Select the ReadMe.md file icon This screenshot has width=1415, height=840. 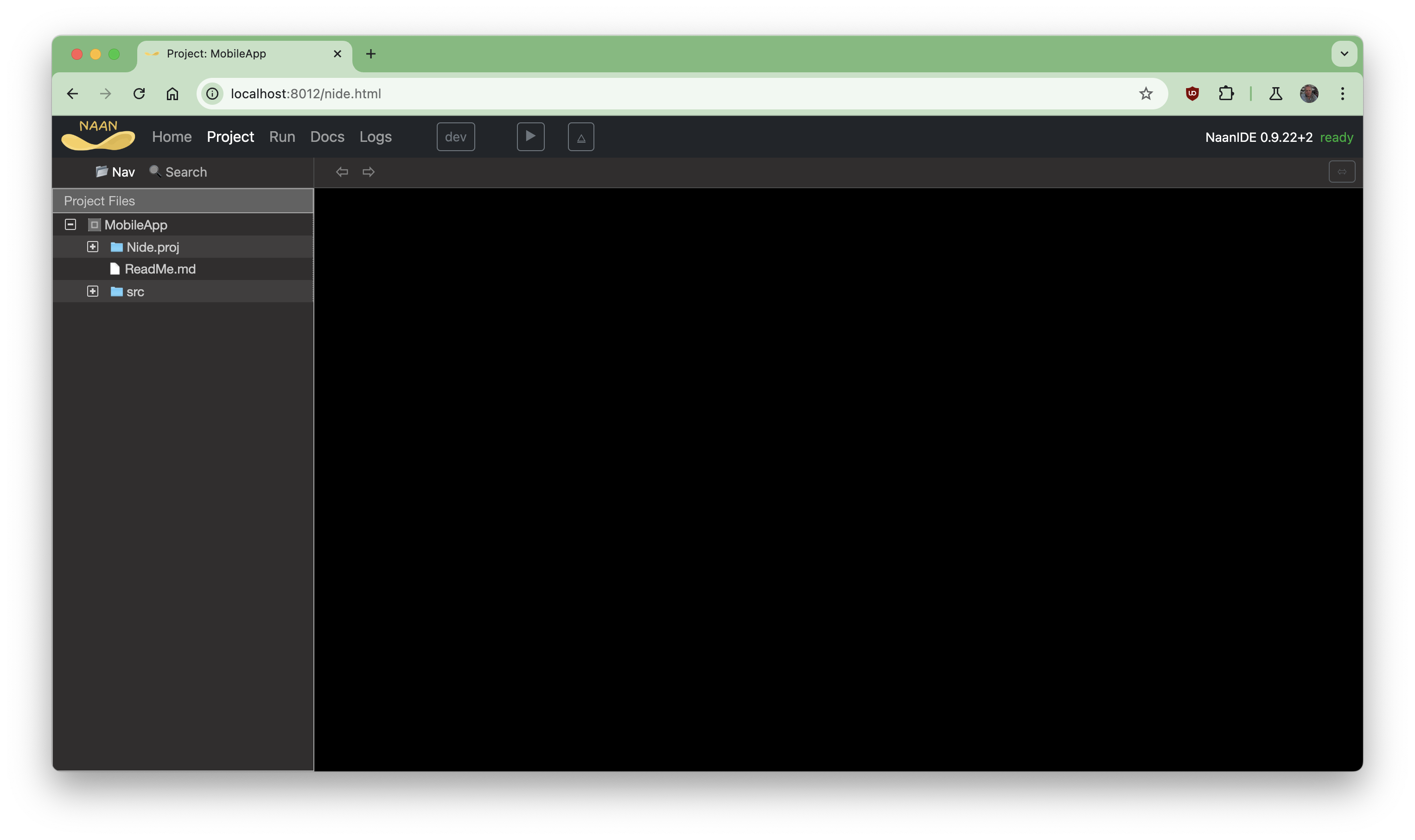click(115, 269)
